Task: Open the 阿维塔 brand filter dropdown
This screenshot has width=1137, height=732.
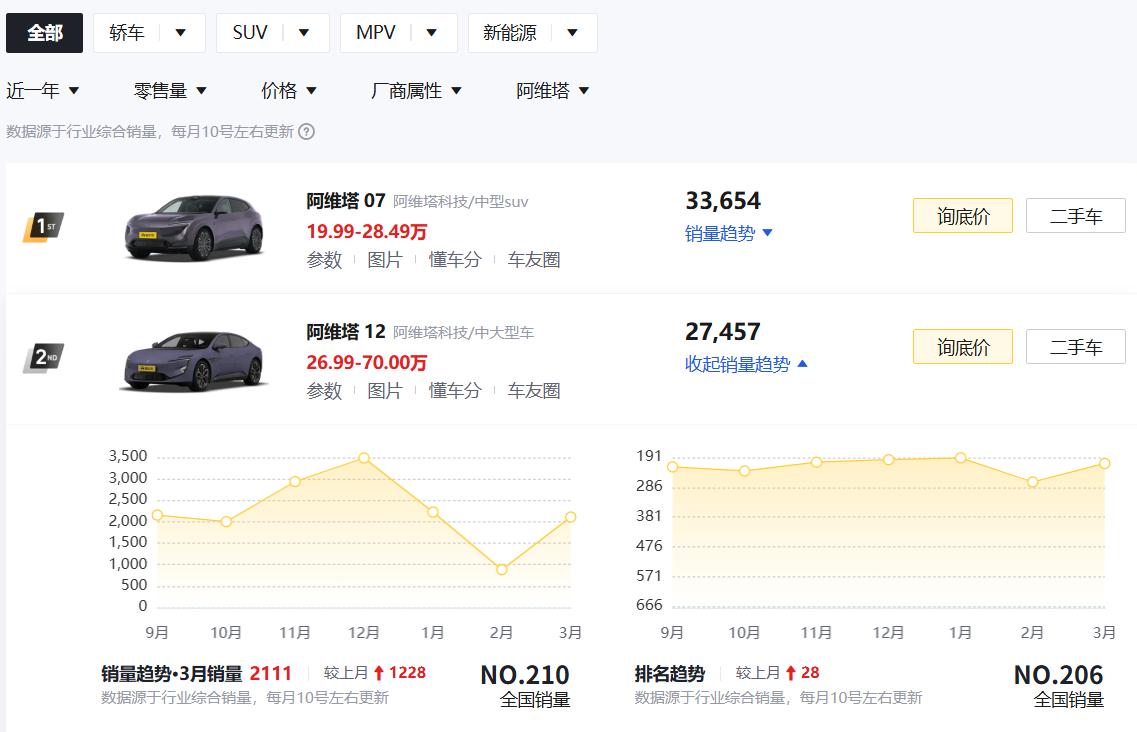Action: pos(553,91)
